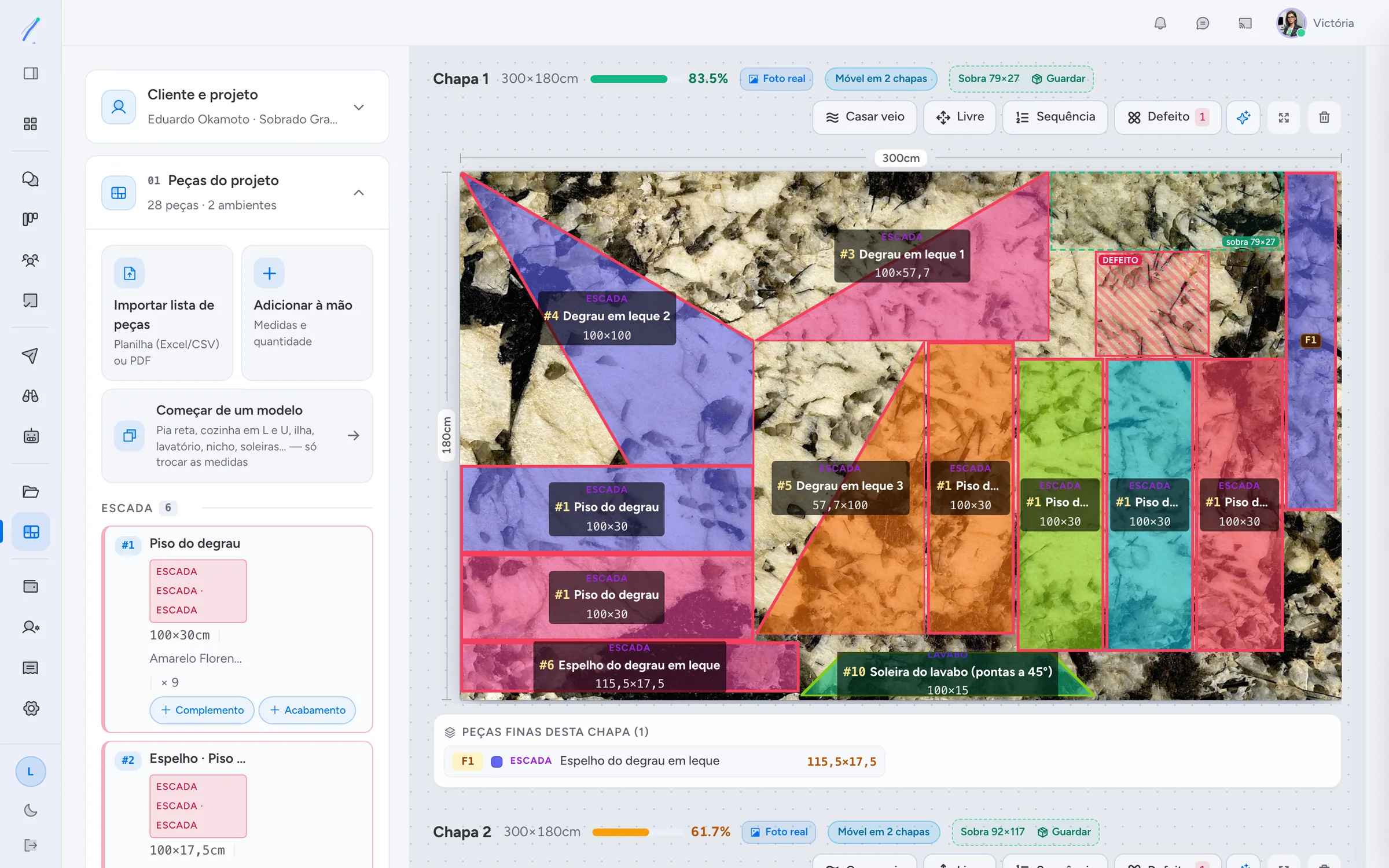This screenshot has height=868, width=1389.
Task: Toggle Casar veio mode
Action: click(x=865, y=117)
